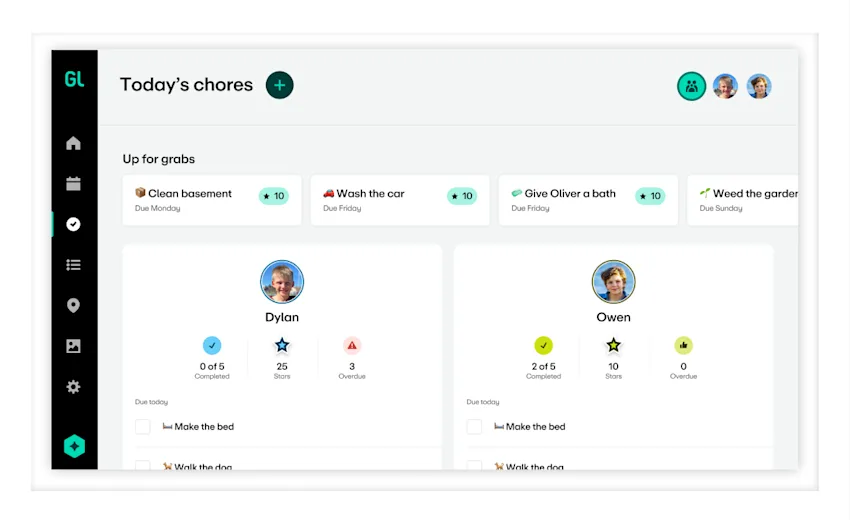Click Owen's '2 of 5' completed count

tap(543, 367)
